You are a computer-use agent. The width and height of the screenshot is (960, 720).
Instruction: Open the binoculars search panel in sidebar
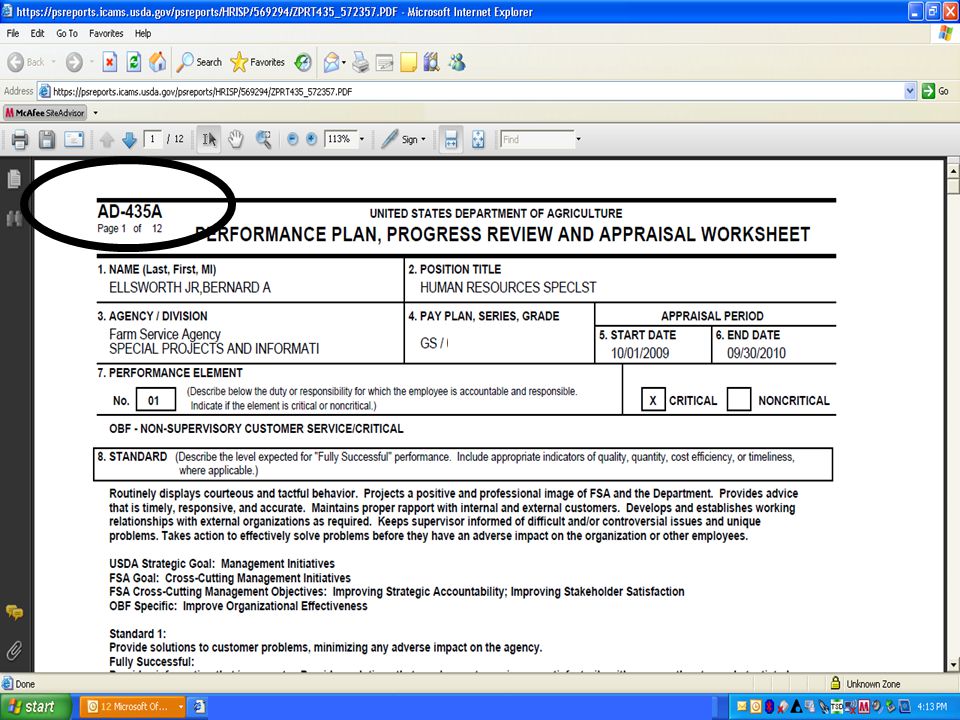pos(14,218)
